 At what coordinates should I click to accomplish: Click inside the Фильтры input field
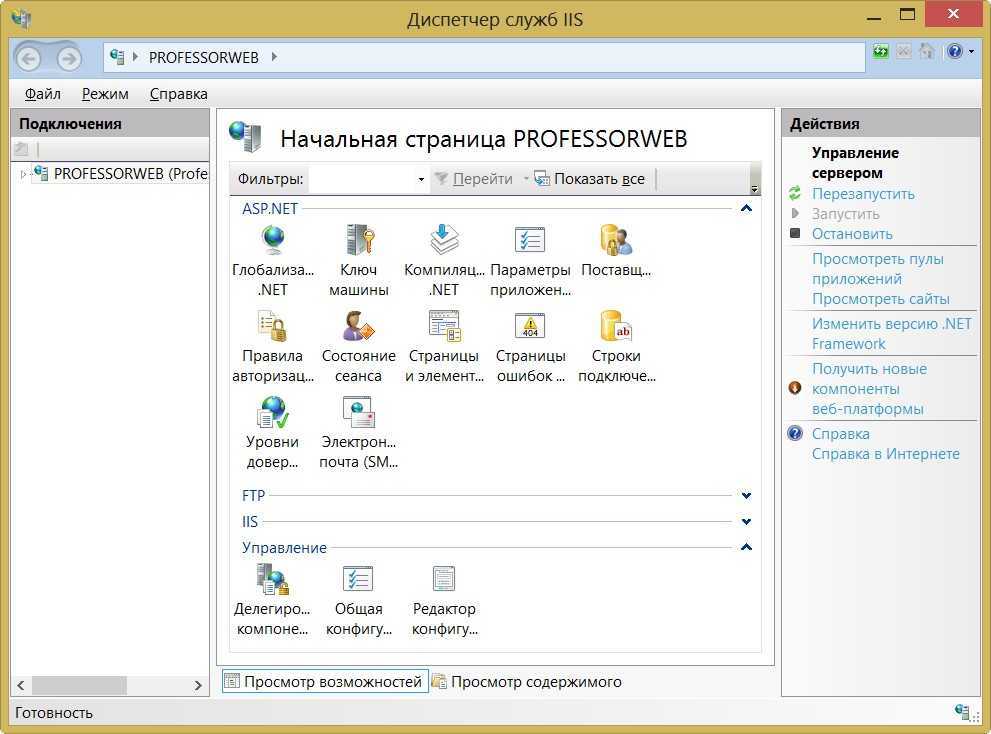coord(362,179)
